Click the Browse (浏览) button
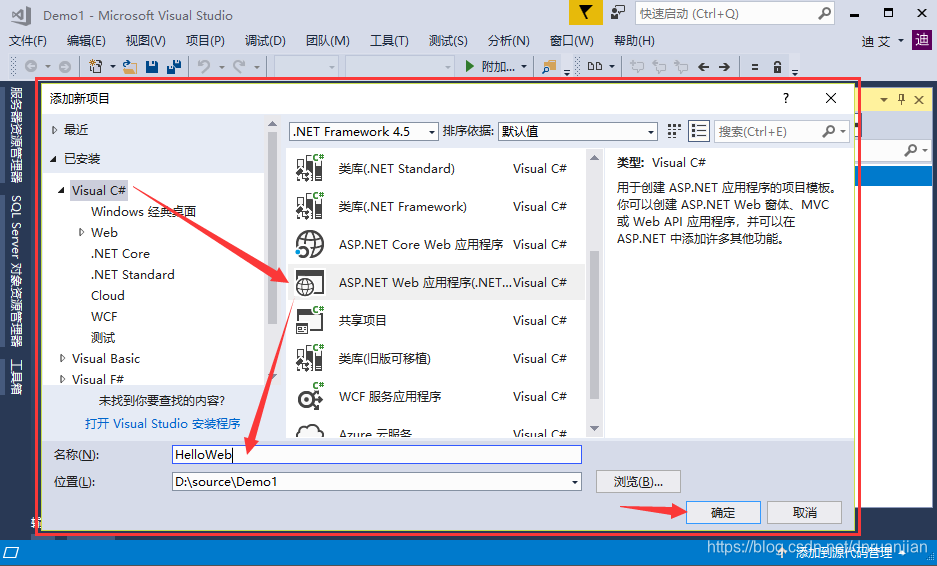 click(638, 482)
